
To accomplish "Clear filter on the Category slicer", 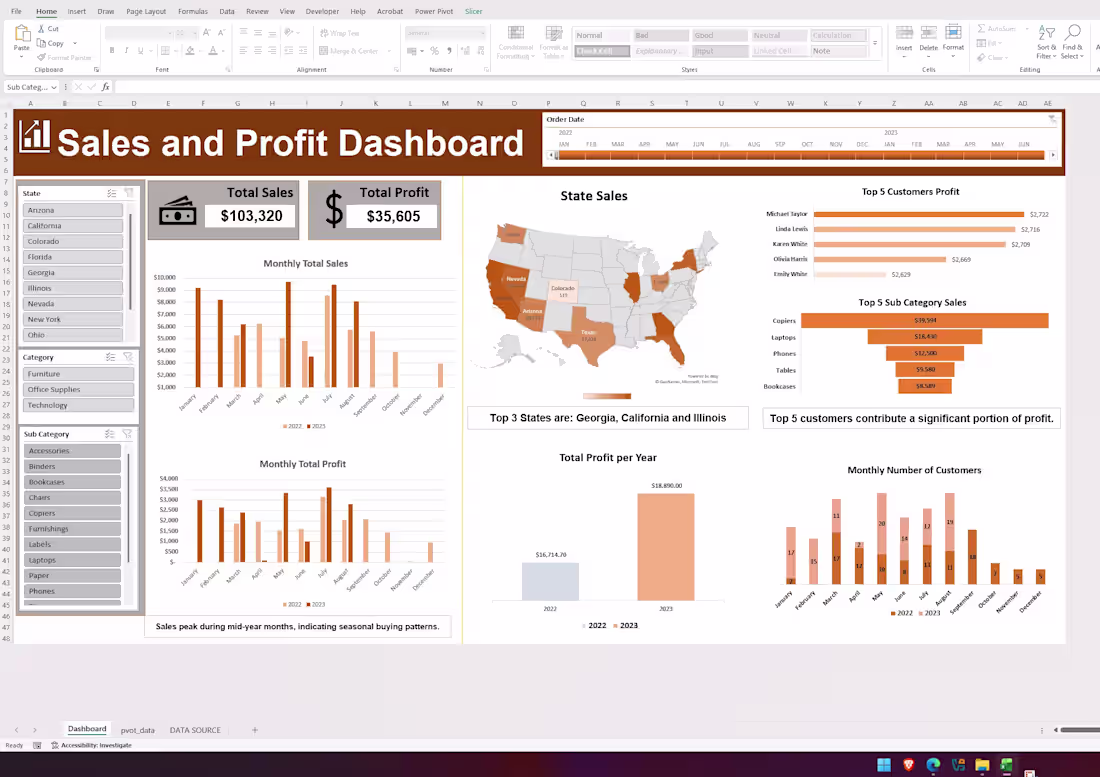I will [128, 357].
